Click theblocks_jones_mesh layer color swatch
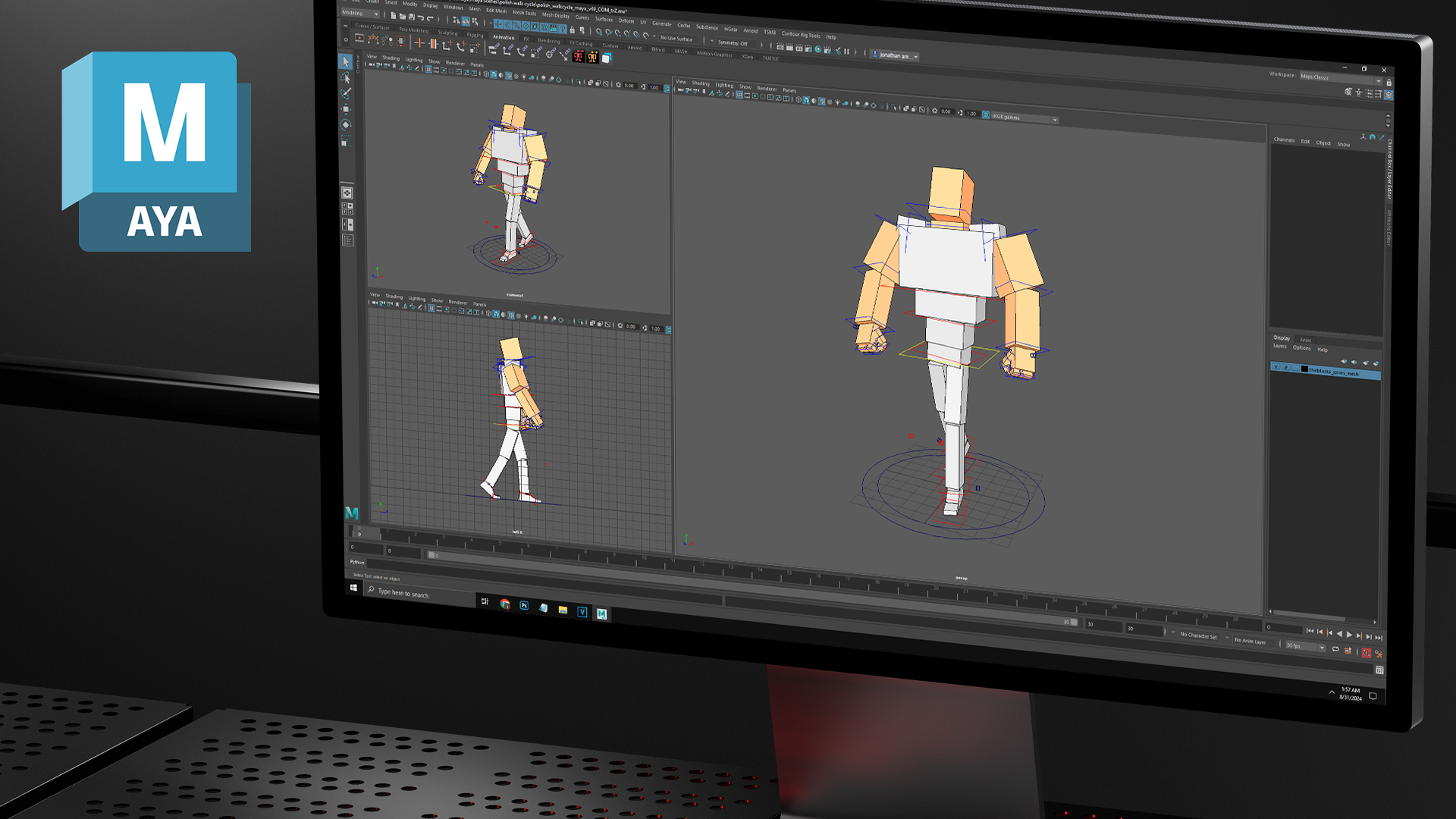Screen dimensions: 1456x819 (x=1304, y=369)
